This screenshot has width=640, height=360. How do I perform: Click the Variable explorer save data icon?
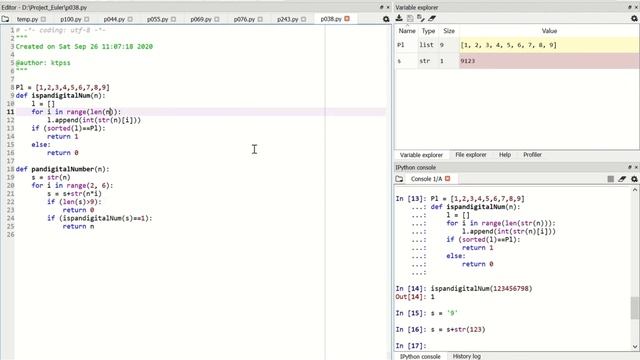click(x=410, y=18)
